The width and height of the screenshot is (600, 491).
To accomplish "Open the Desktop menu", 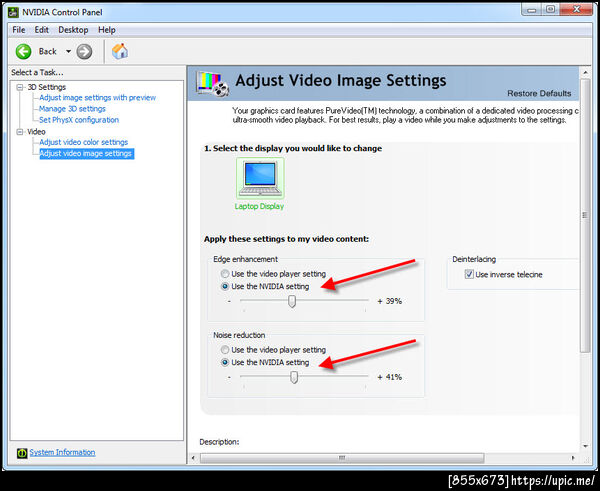I will tap(73, 30).
